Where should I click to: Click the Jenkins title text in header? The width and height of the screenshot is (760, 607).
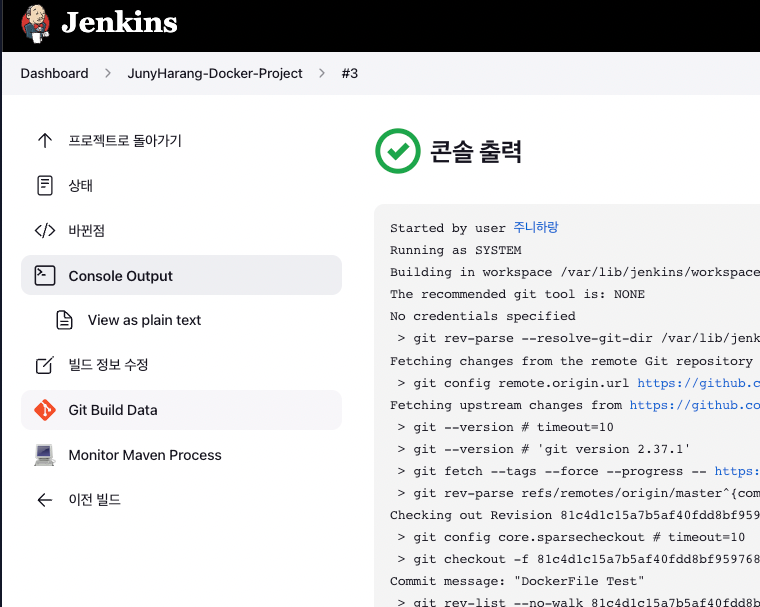coord(119,23)
